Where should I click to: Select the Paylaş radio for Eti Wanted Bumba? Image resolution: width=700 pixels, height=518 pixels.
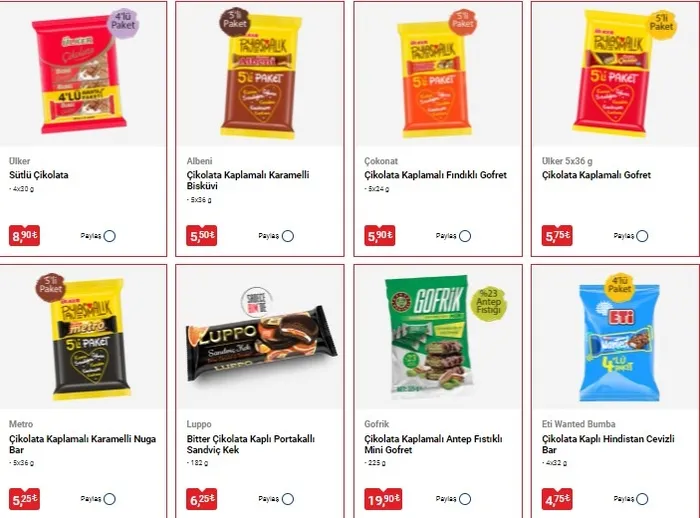tap(642, 499)
